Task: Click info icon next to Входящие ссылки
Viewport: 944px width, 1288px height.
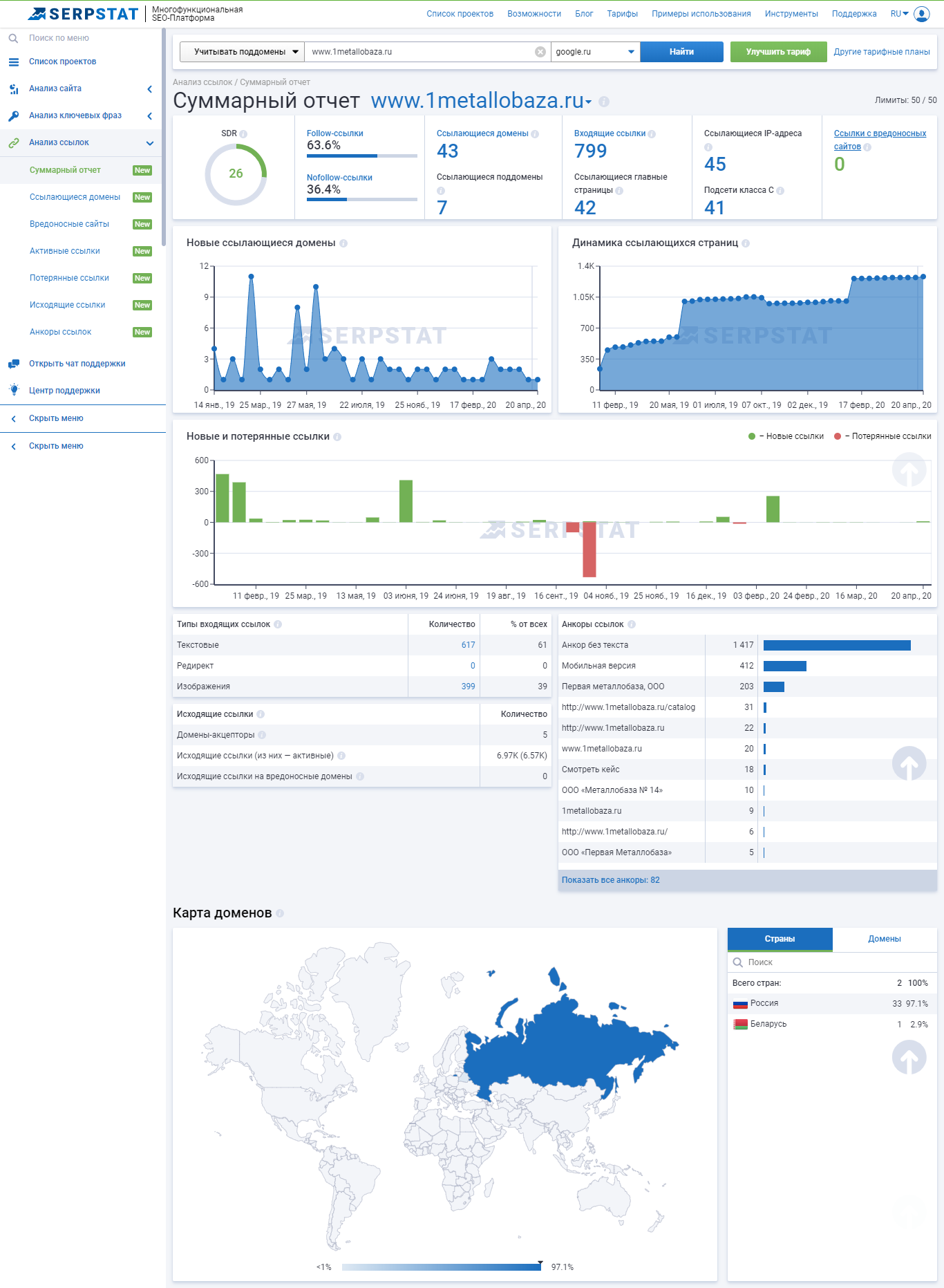Action: pos(652,134)
